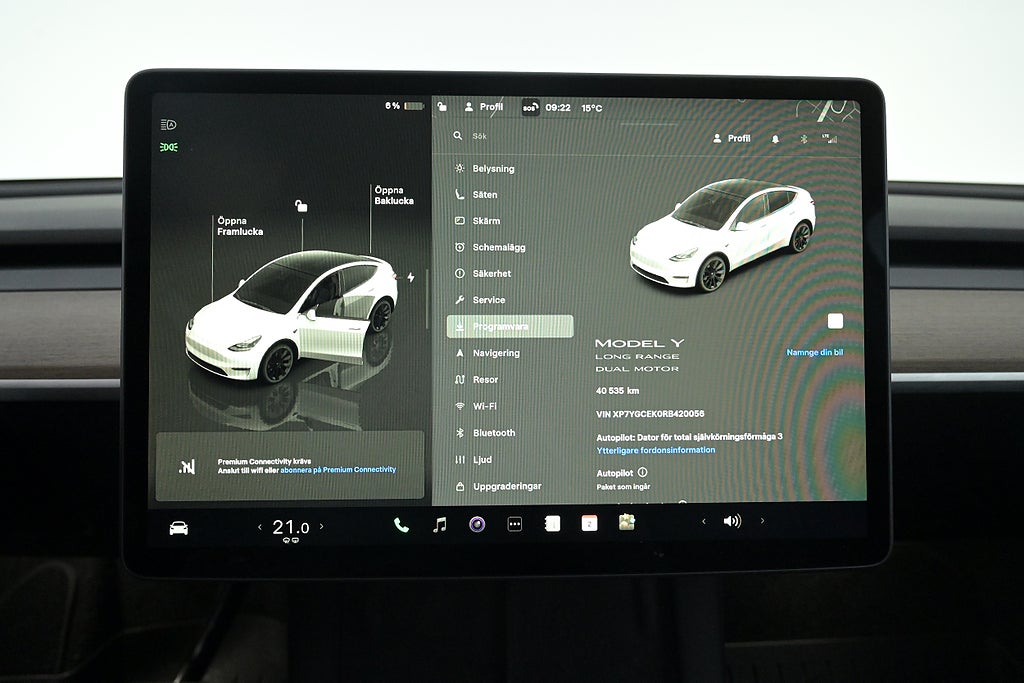
Task: Open the music app icon
Action: [x=439, y=524]
